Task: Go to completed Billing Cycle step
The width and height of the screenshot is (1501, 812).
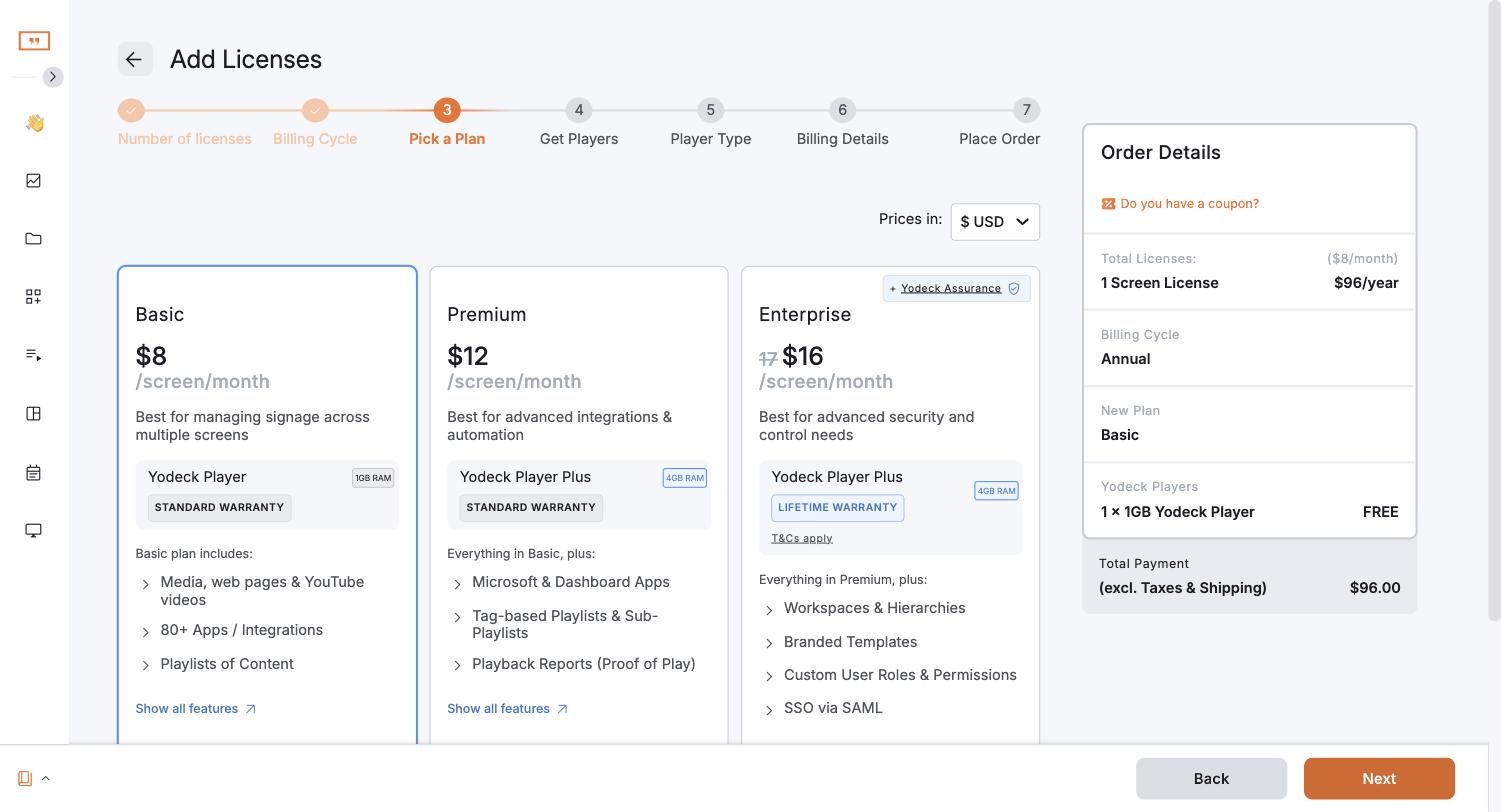Action: coord(315,124)
